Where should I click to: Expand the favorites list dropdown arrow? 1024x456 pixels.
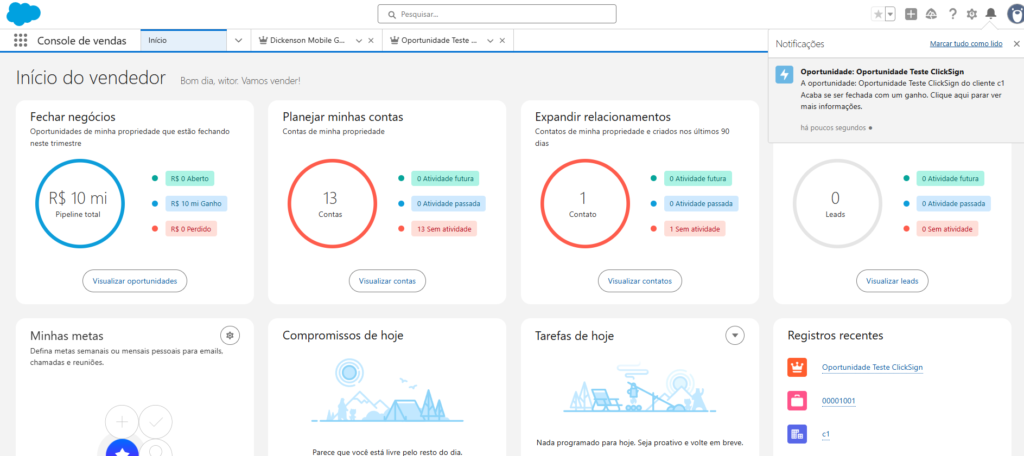pos(890,14)
